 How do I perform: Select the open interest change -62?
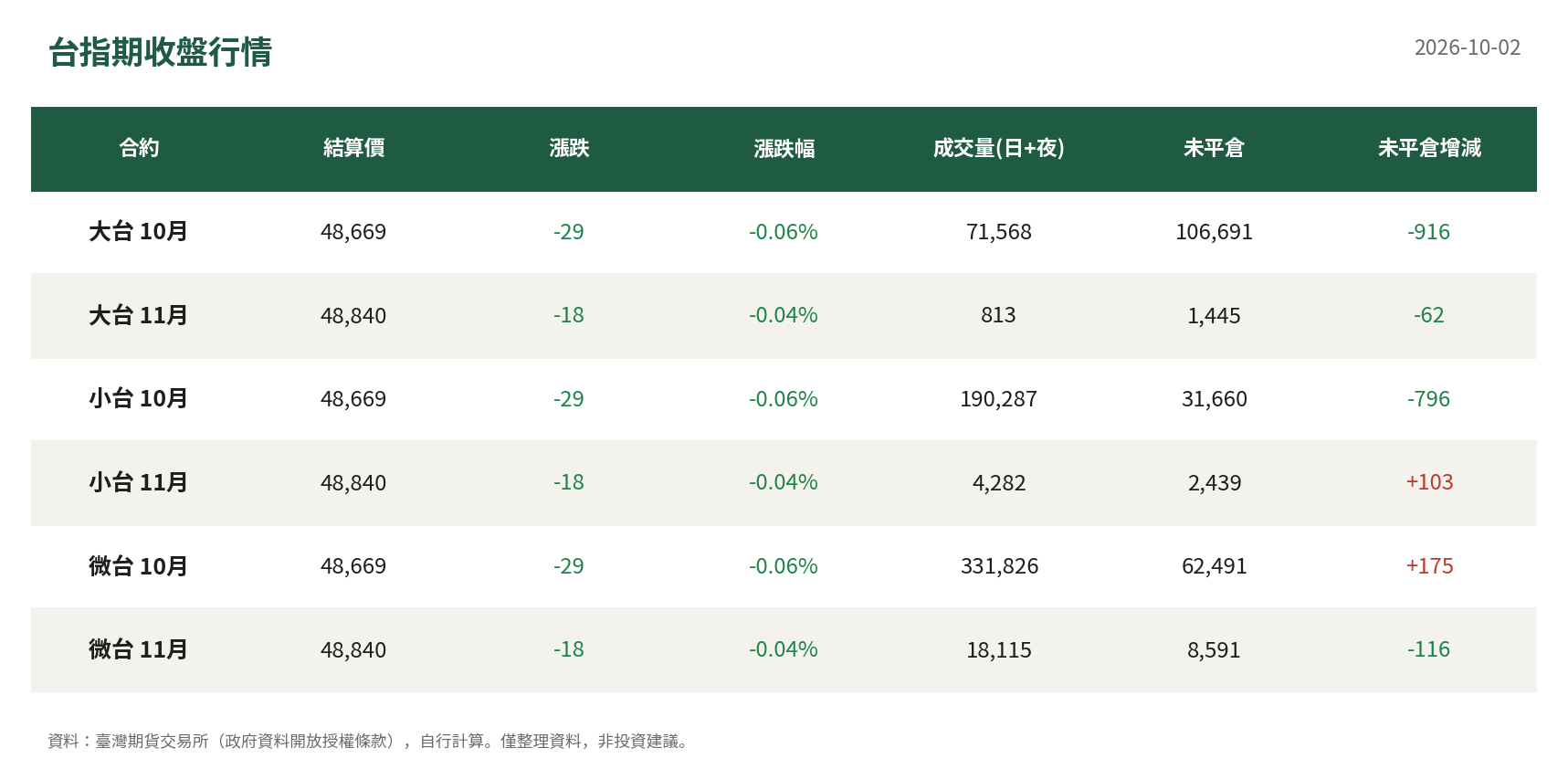tap(1429, 315)
